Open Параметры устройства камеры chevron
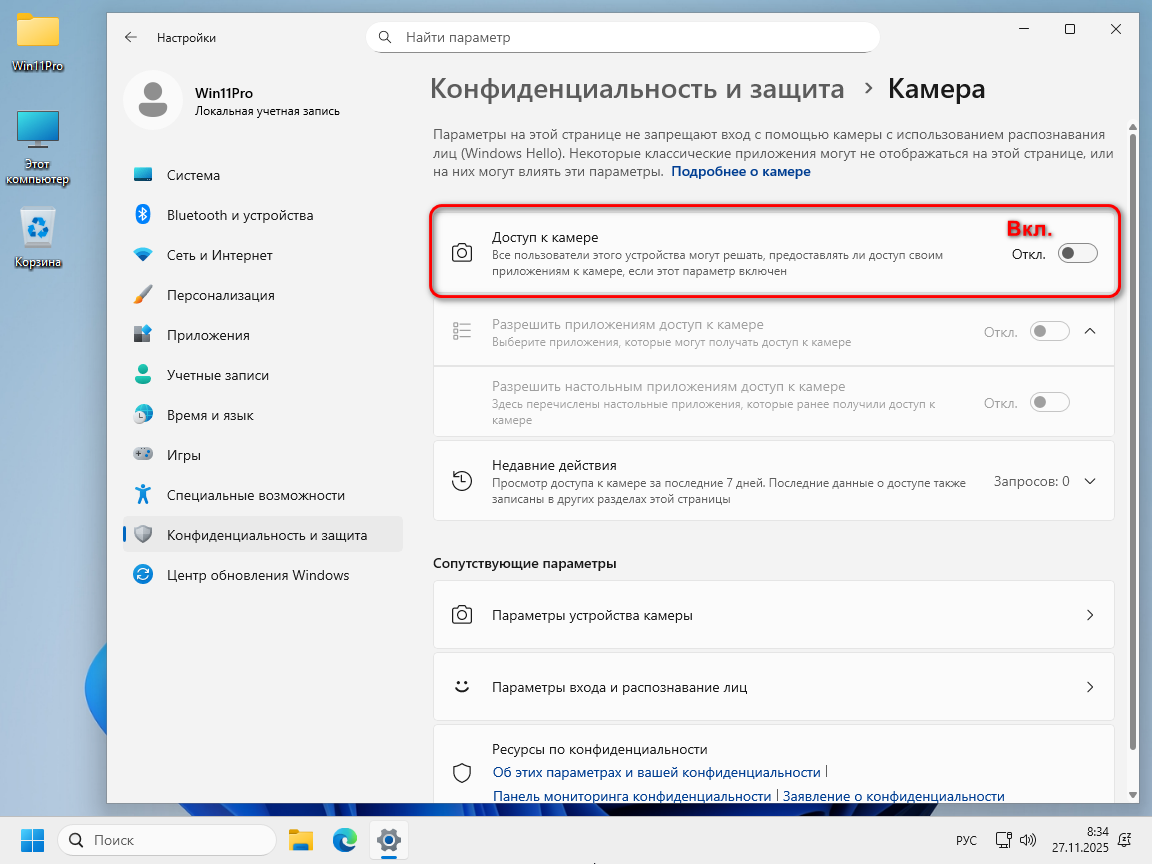The width and height of the screenshot is (1152, 864). click(x=1090, y=615)
